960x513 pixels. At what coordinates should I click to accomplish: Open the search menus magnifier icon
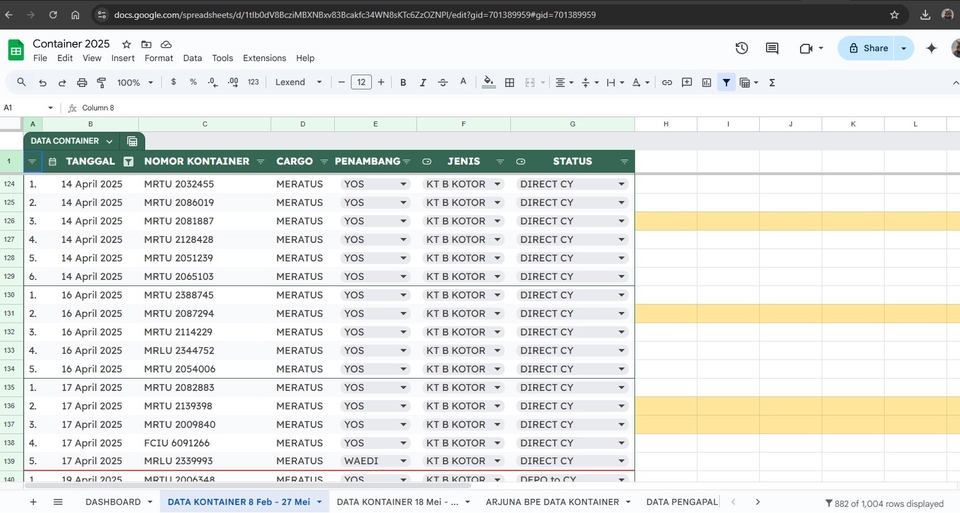21,82
